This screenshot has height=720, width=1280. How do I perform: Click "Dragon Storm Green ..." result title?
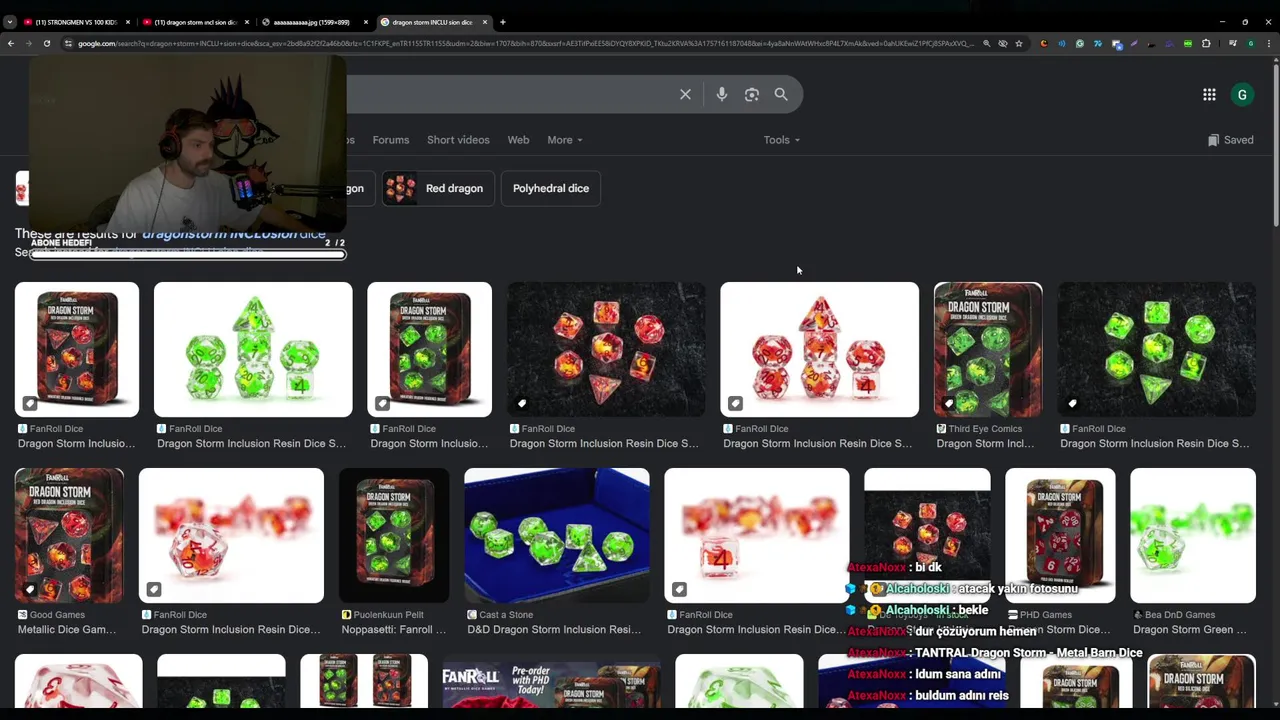pos(1190,630)
